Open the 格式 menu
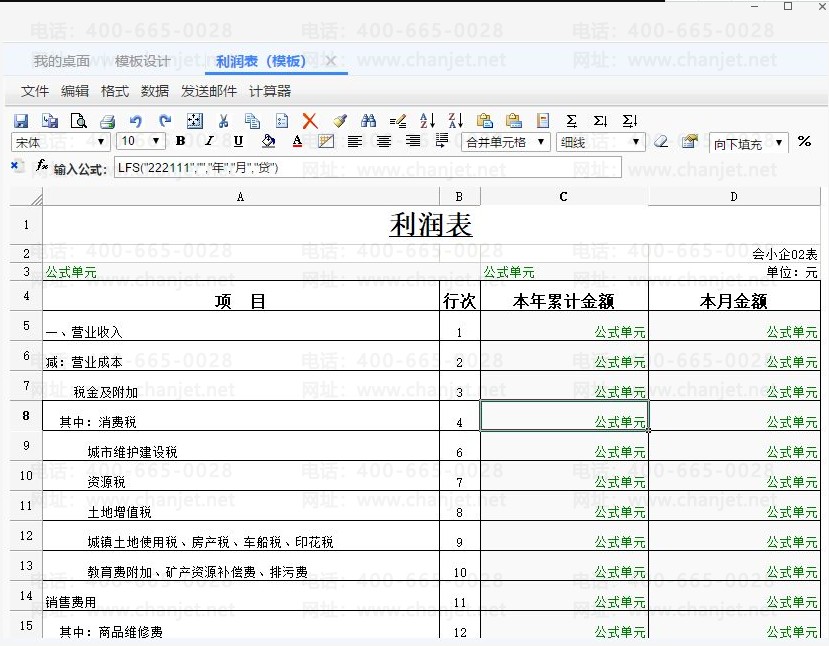Screen dimensions: 829x646 click(115, 91)
